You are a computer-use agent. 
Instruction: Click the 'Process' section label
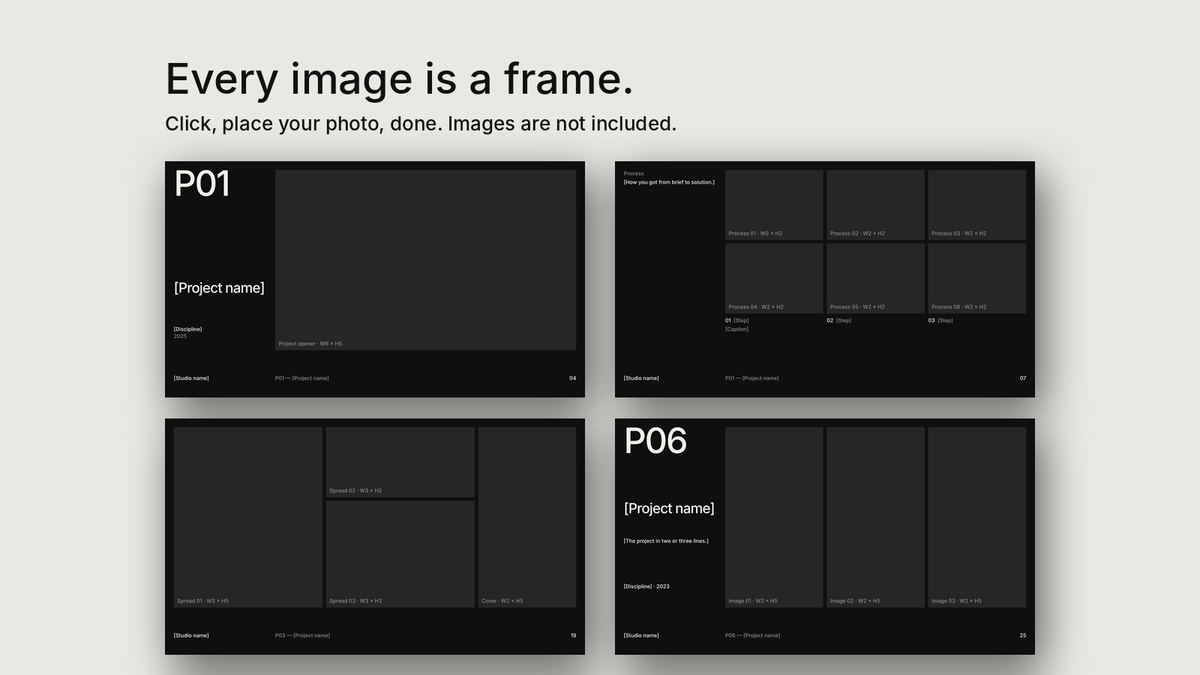click(634, 173)
